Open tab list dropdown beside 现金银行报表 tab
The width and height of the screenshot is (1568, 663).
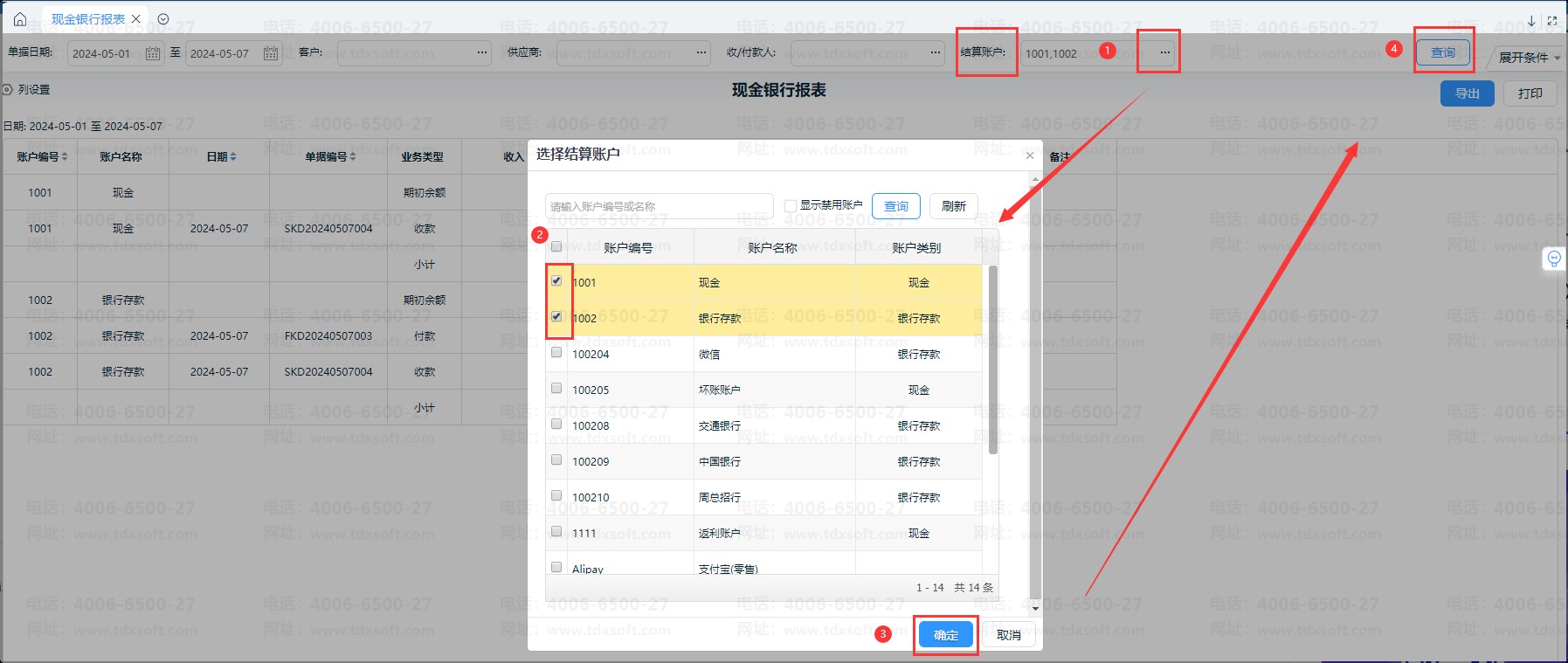(x=163, y=18)
